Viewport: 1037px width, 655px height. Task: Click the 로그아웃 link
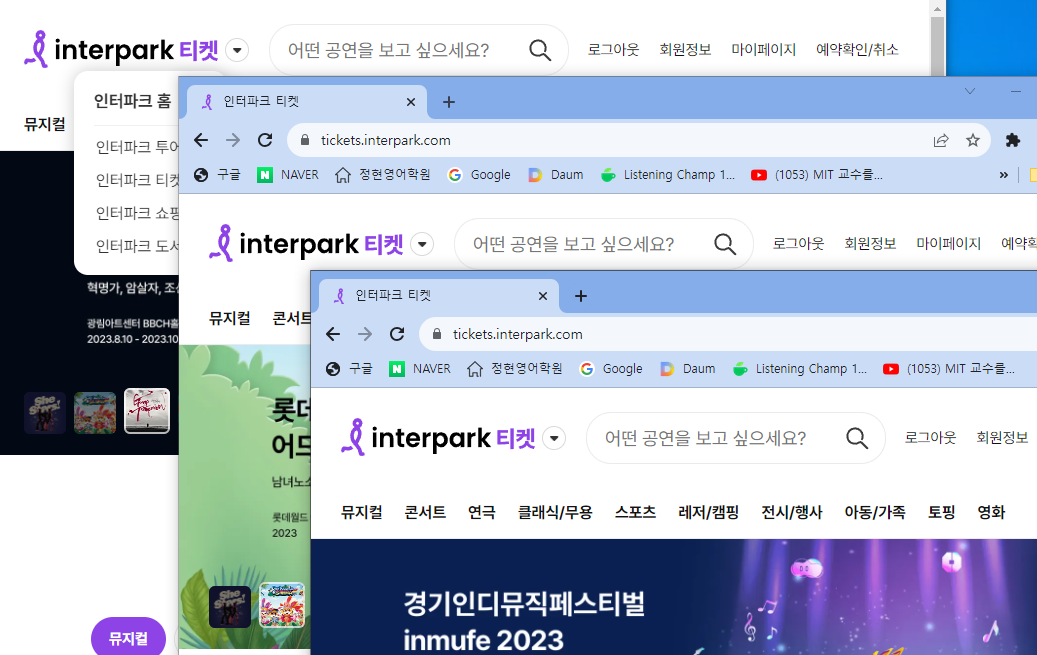(x=929, y=438)
